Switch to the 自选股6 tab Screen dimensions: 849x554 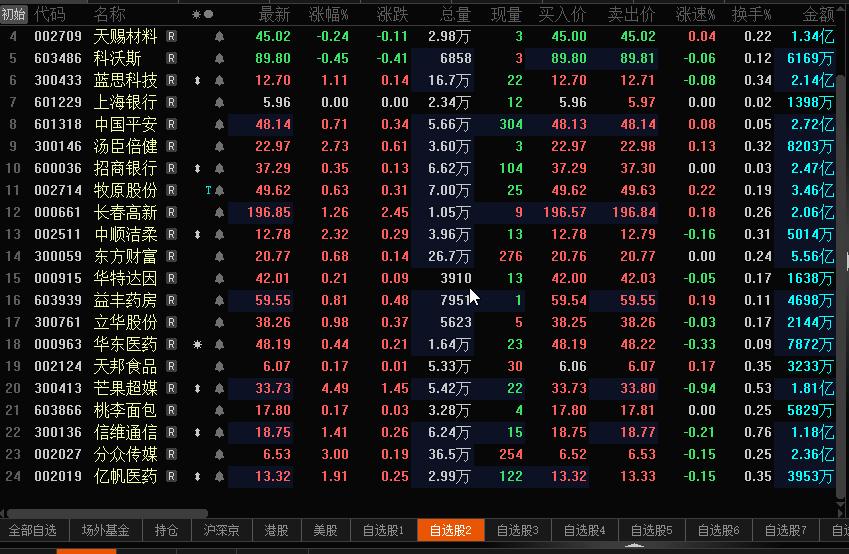719,530
